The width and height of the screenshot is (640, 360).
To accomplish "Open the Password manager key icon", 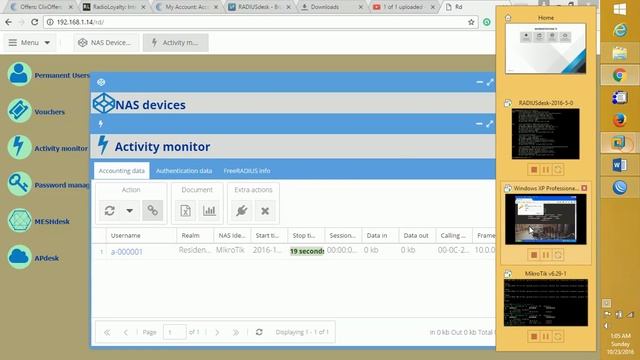I will (x=19, y=184).
